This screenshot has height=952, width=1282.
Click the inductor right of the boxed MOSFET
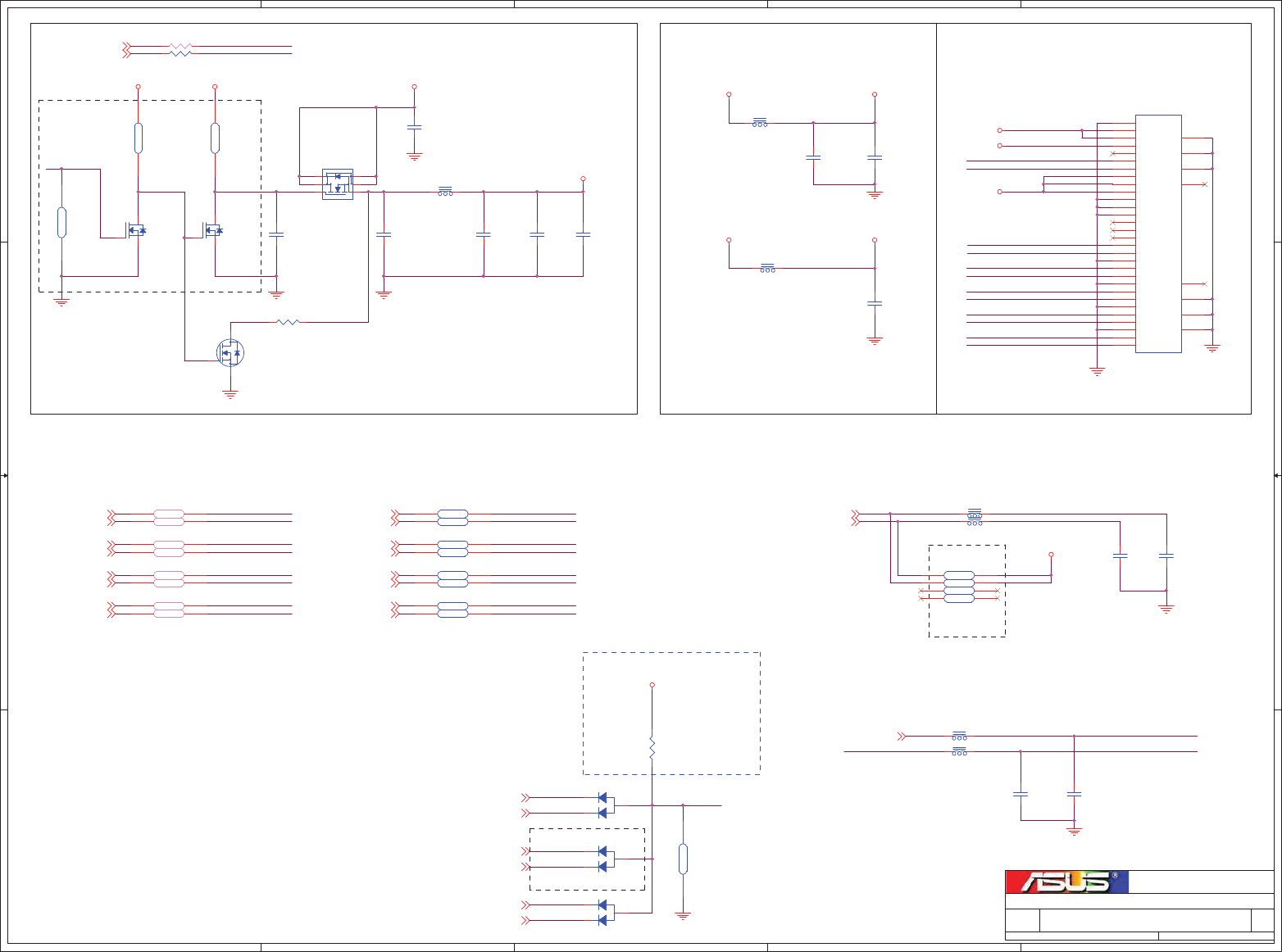pyautogui.click(x=445, y=191)
